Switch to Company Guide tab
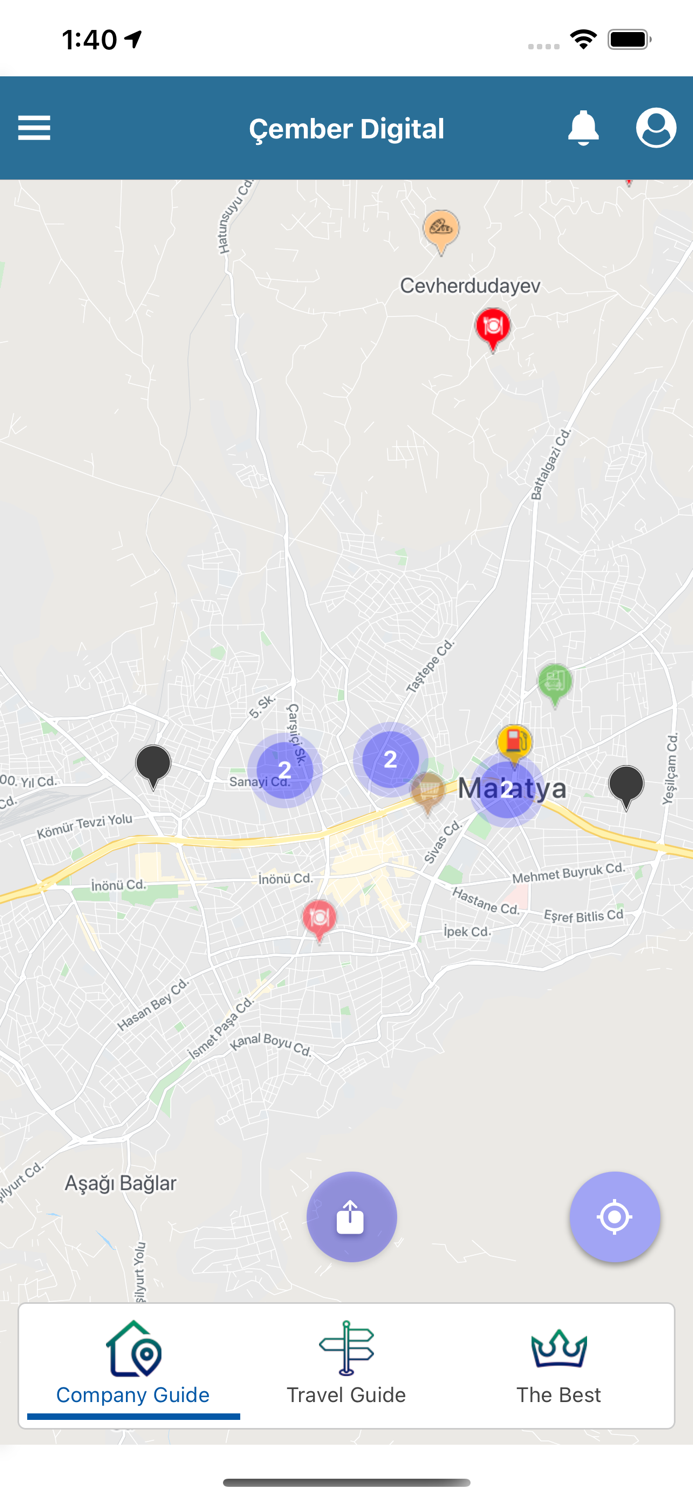693x1500 pixels. [x=133, y=1365]
